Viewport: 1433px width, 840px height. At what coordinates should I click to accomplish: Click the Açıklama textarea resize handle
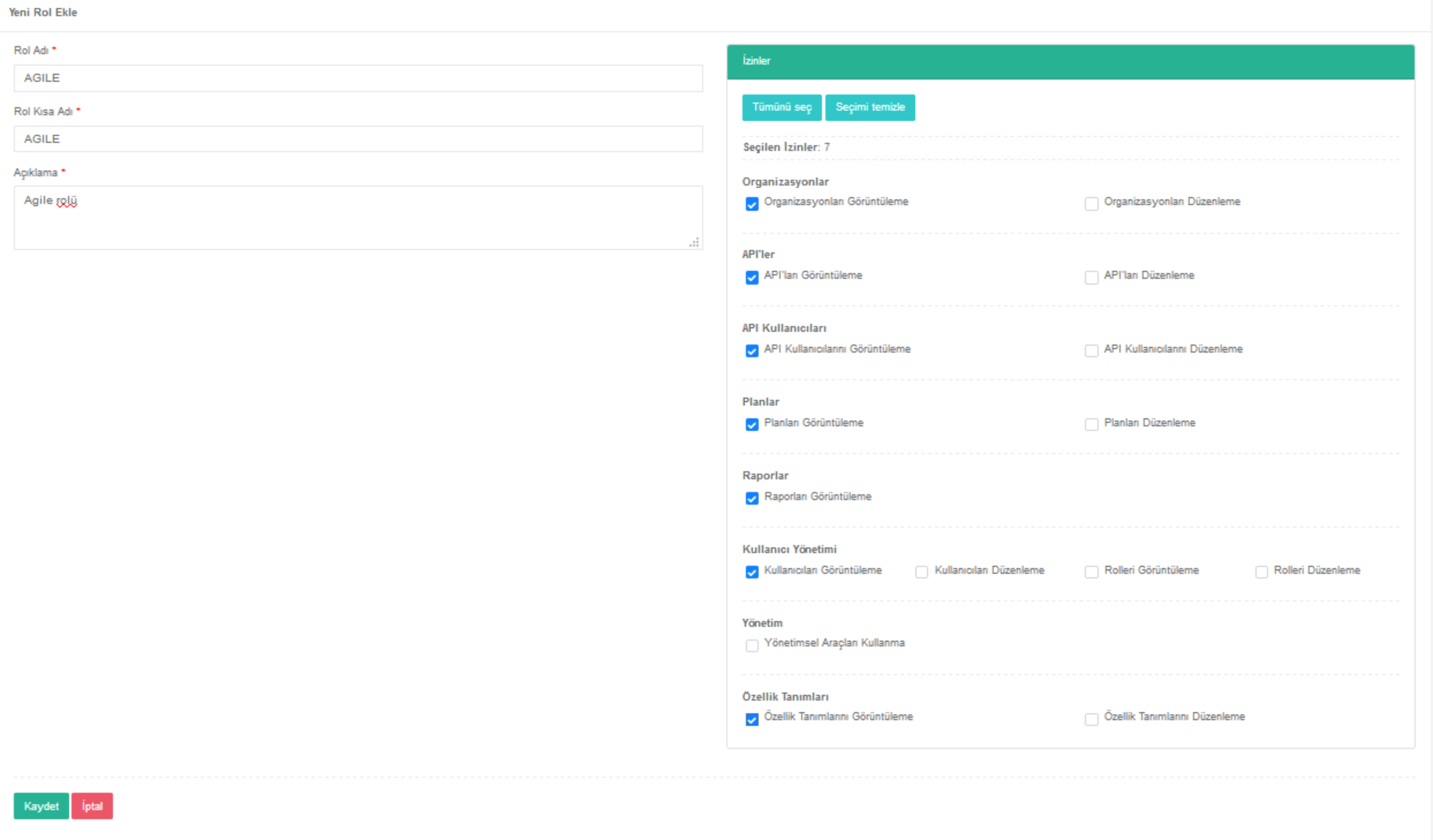pyautogui.click(x=695, y=243)
